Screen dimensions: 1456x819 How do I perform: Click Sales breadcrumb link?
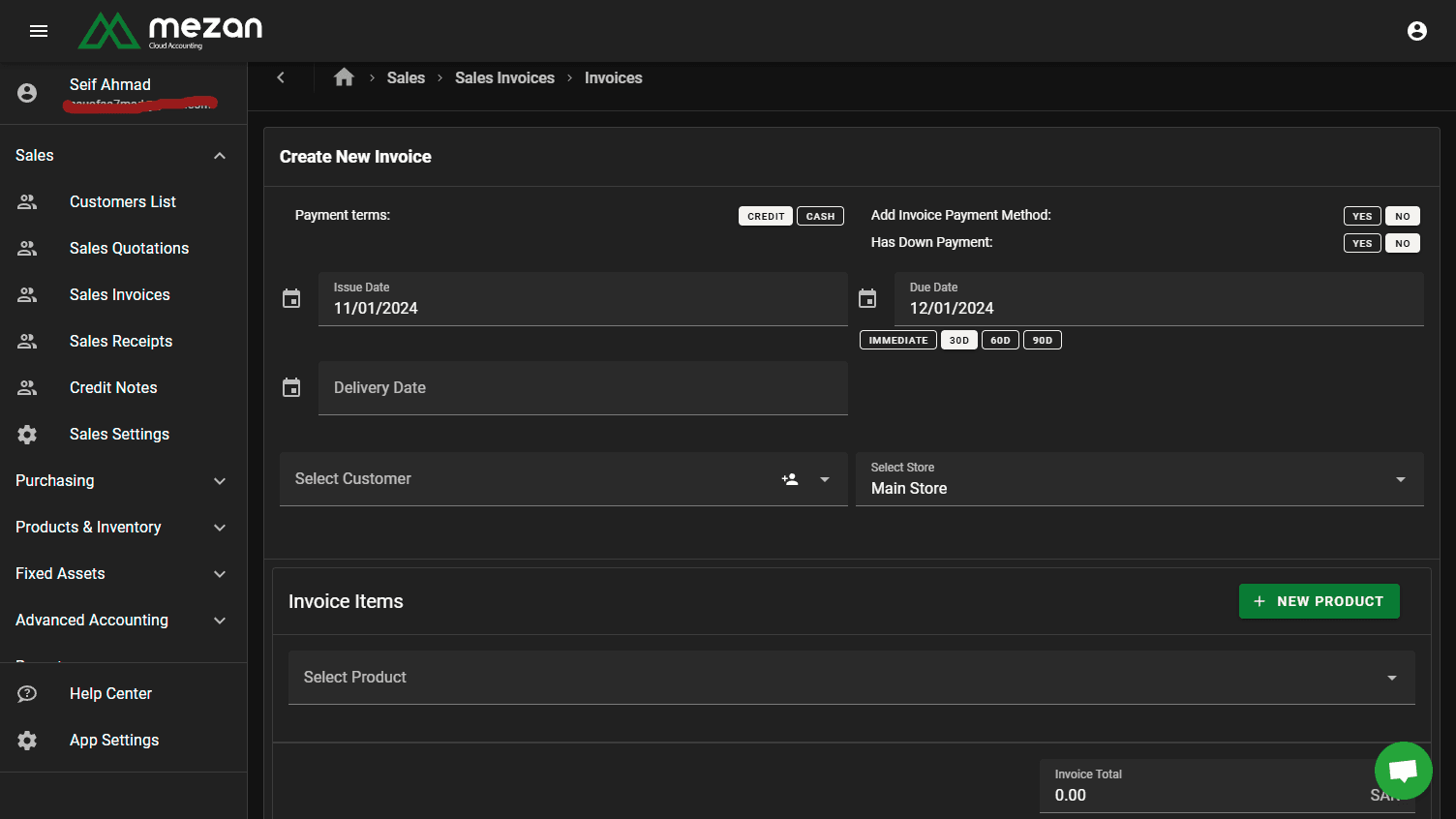point(406,77)
